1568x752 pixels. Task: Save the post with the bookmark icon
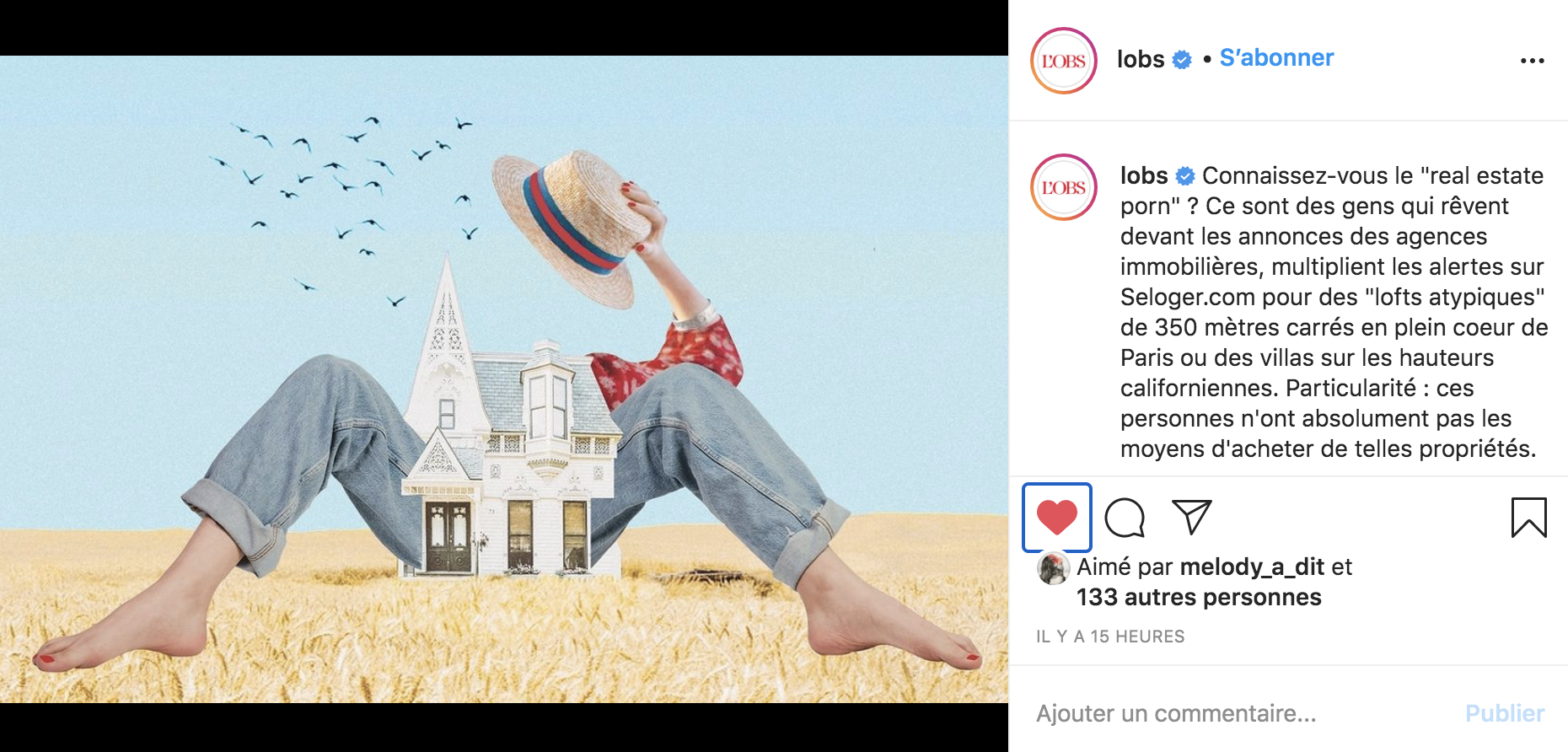[x=1528, y=518]
